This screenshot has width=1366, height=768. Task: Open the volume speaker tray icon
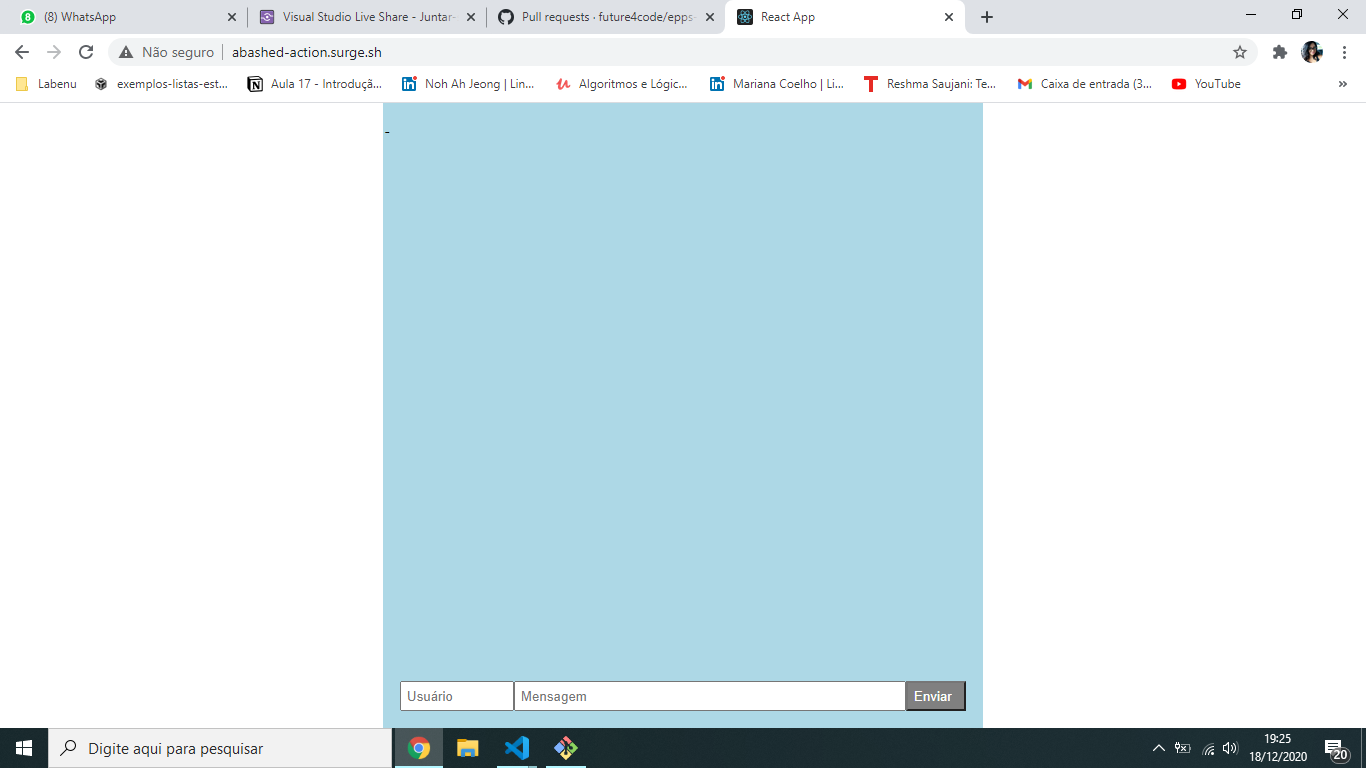[1231, 748]
